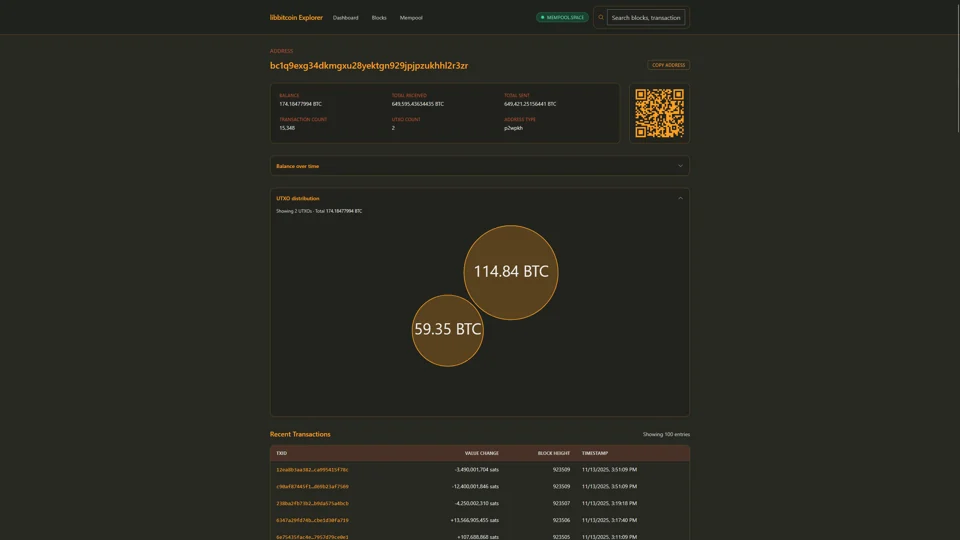The image size is (960, 540).
Task: Click value -4,250,002,310 sats
Action: pyautogui.click(x=476, y=503)
